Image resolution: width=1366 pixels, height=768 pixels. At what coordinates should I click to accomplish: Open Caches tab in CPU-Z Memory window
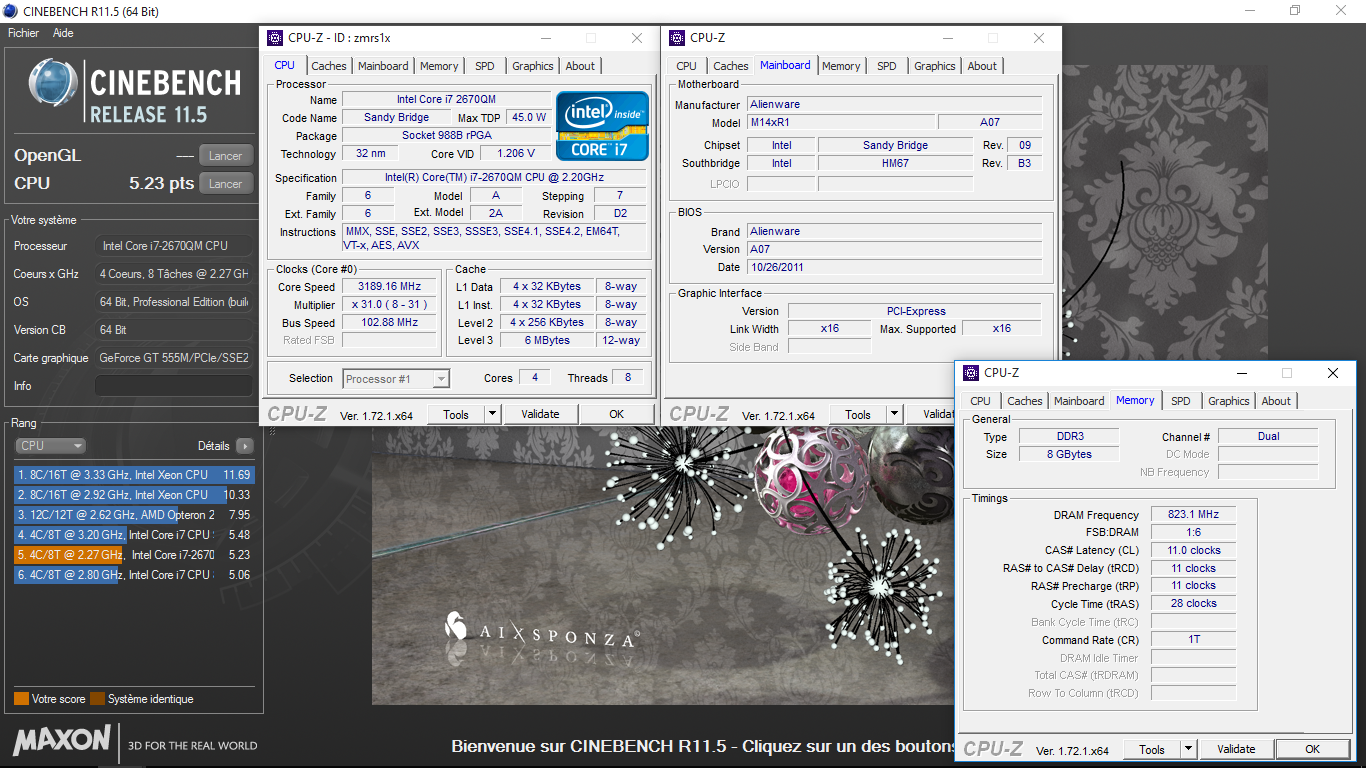(x=1025, y=401)
